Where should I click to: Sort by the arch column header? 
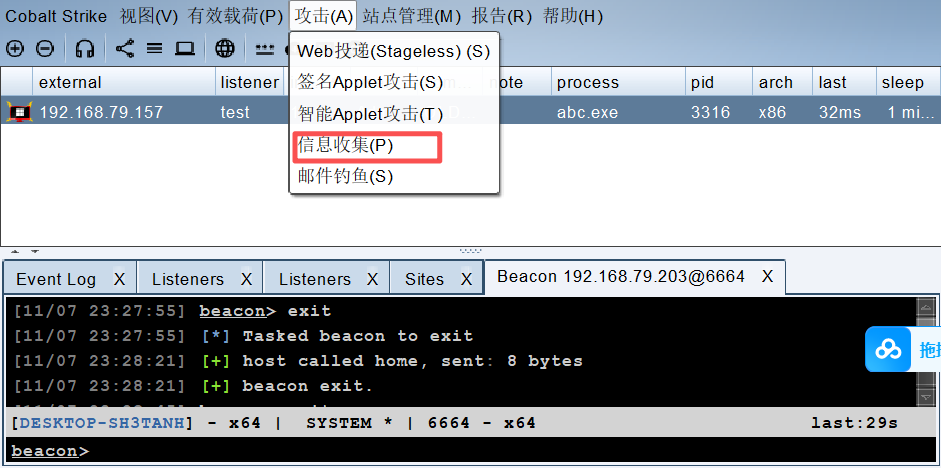point(783,82)
